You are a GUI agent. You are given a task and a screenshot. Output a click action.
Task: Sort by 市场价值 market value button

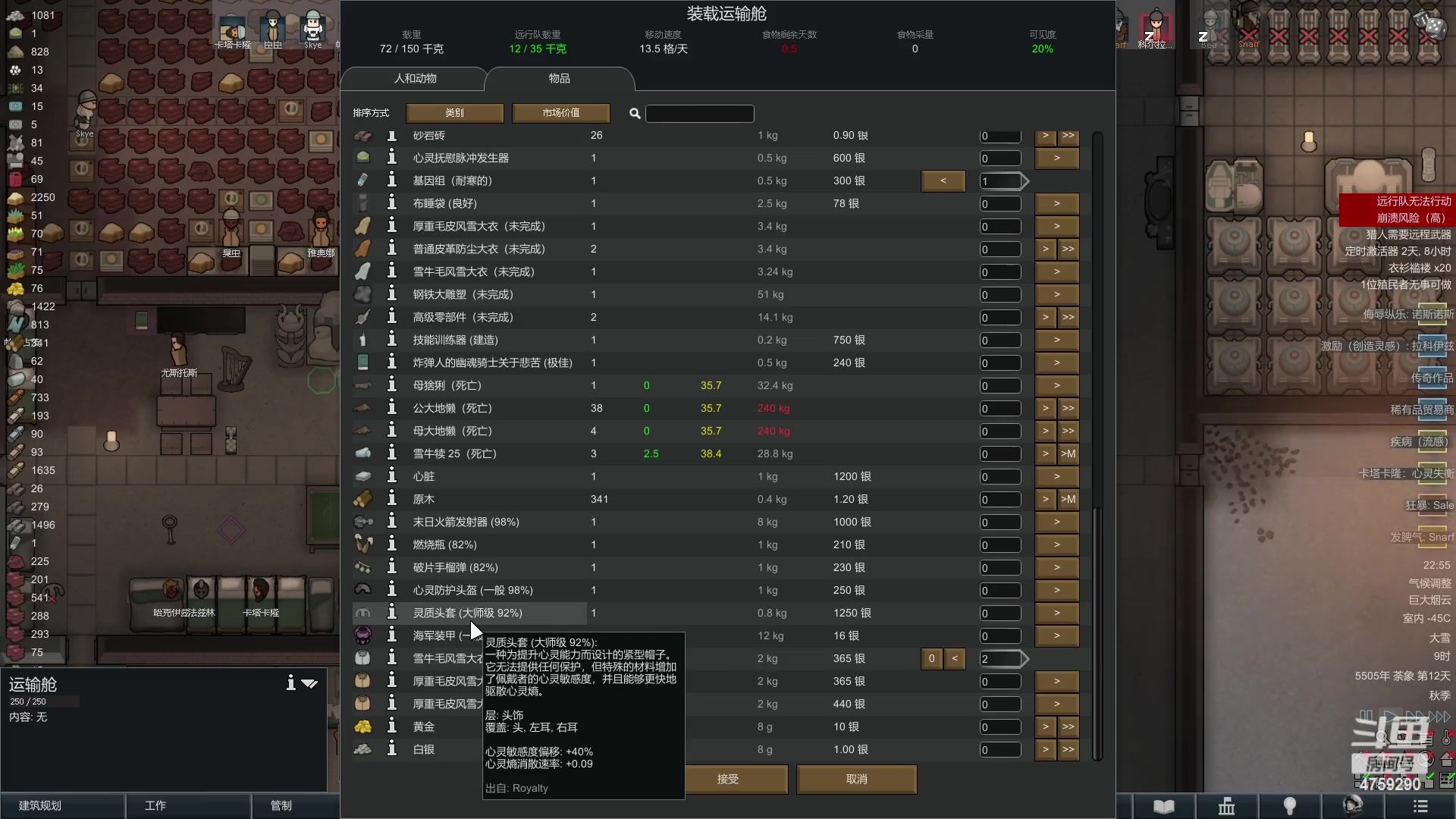(x=560, y=113)
